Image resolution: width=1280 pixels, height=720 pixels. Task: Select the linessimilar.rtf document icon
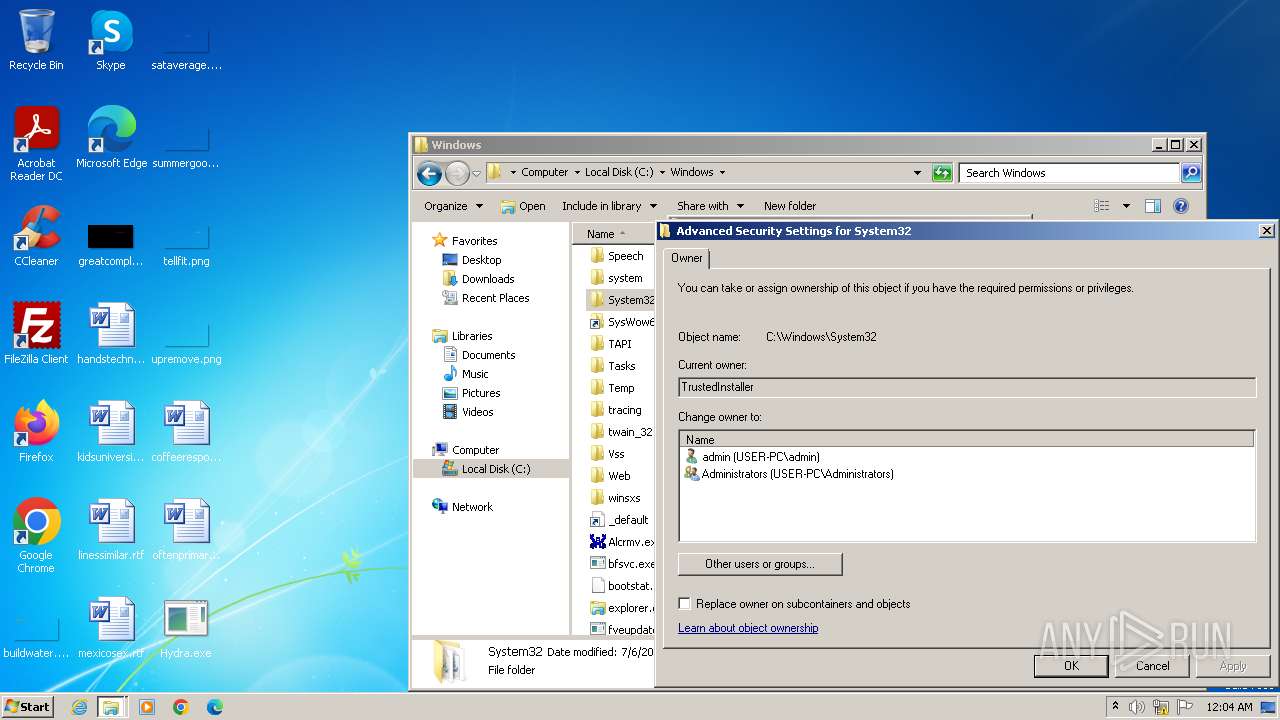coord(111,529)
